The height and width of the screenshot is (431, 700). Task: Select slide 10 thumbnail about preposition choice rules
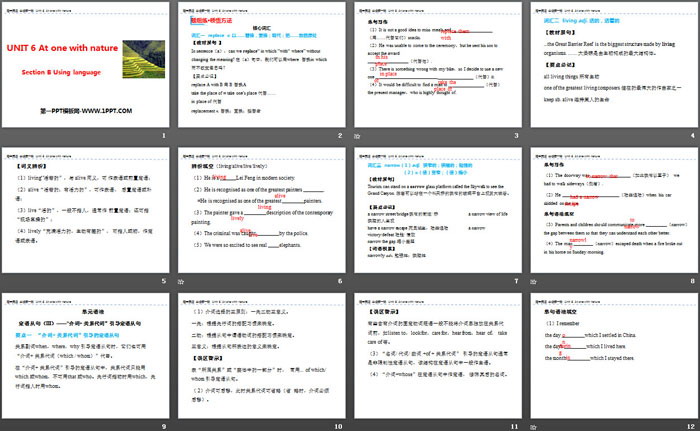[262, 356]
